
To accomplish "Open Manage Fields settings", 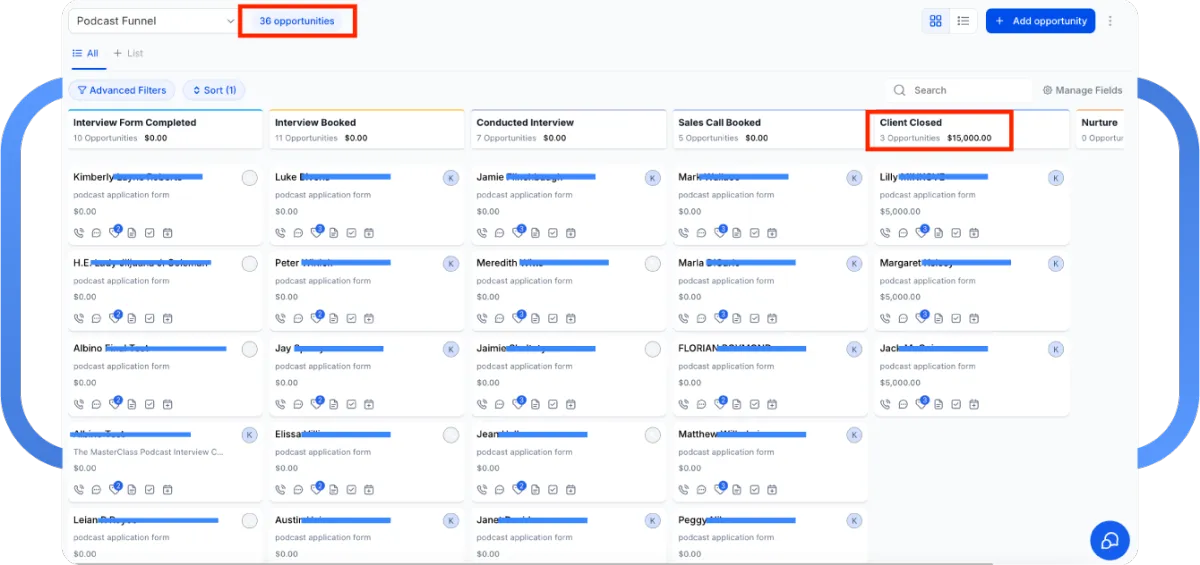I will [1082, 90].
